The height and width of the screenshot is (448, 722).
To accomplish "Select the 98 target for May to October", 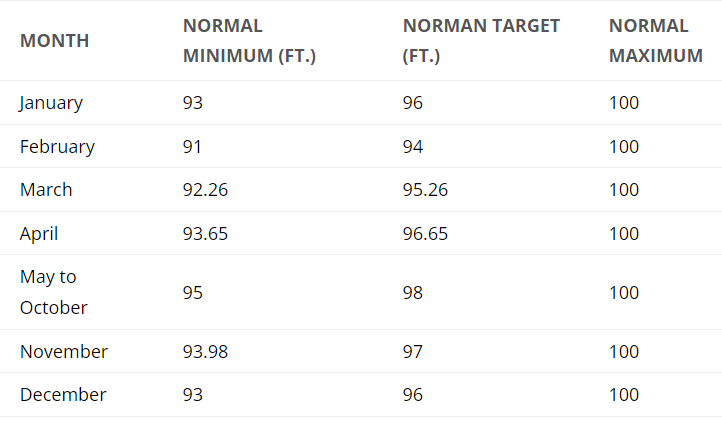I will point(413,293).
